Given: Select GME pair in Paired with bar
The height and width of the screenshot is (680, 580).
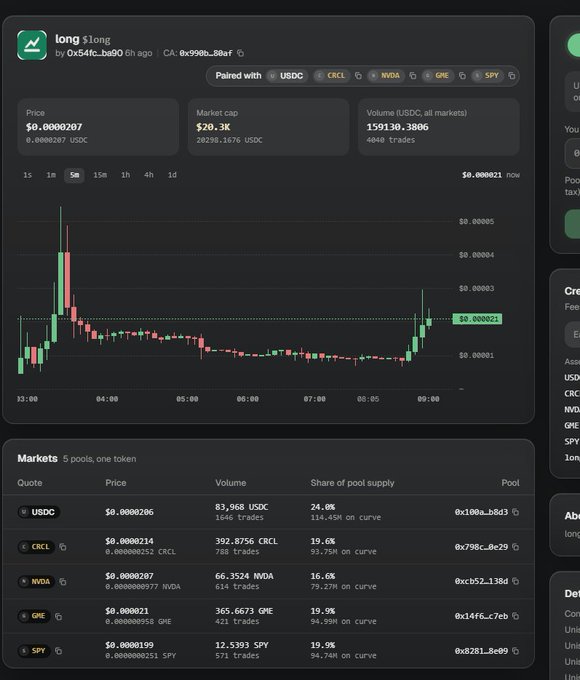Looking at the screenshot, I should [x=437, y=76].
